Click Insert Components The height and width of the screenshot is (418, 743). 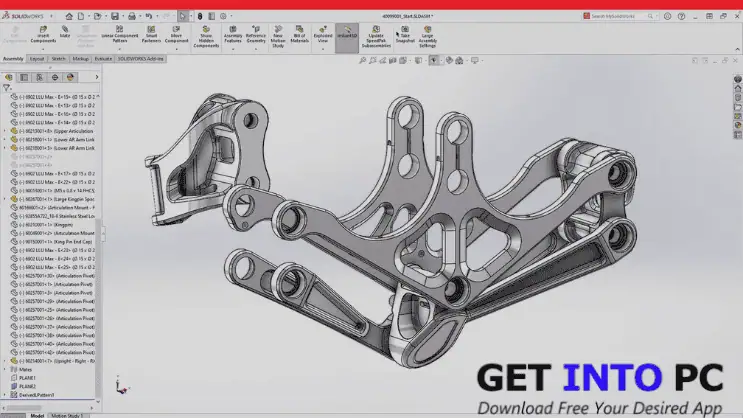pyautogui.click(x=43, y=35)
